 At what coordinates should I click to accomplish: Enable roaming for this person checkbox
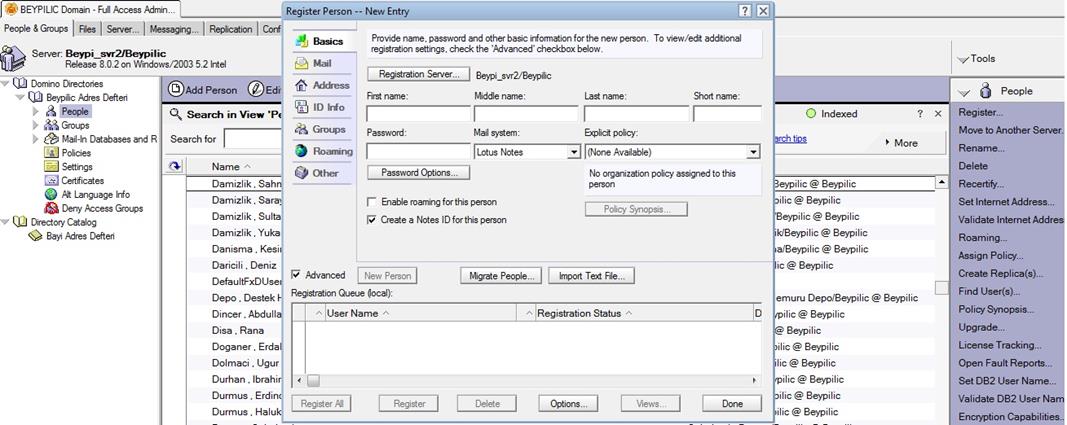coord(372,202)
